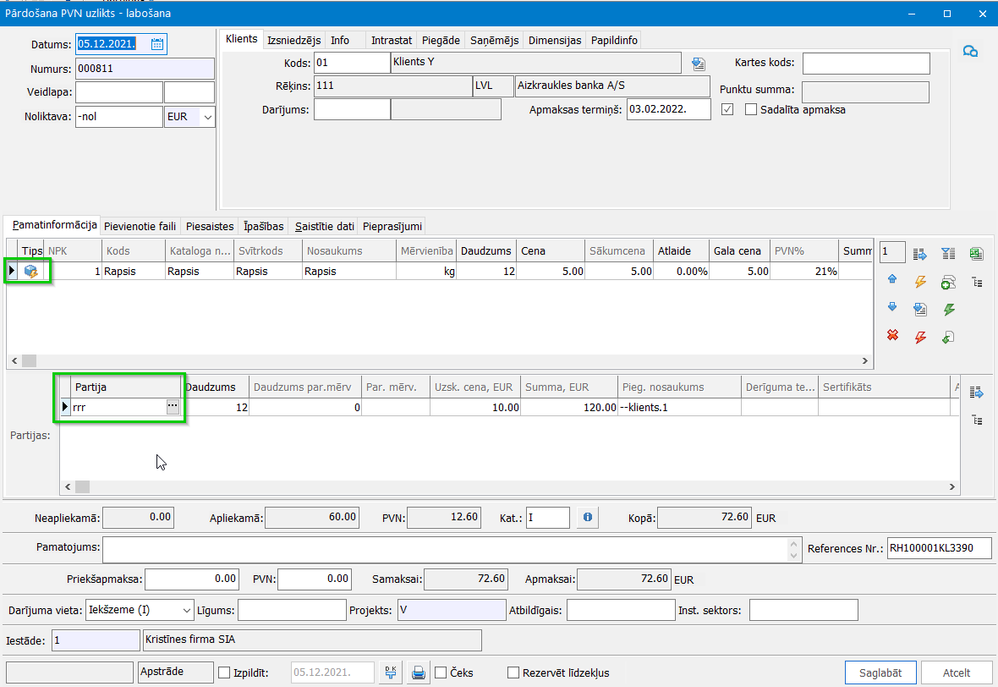
Task: Open the Pievienotie faili tab
Action: (x=140, y=226)
